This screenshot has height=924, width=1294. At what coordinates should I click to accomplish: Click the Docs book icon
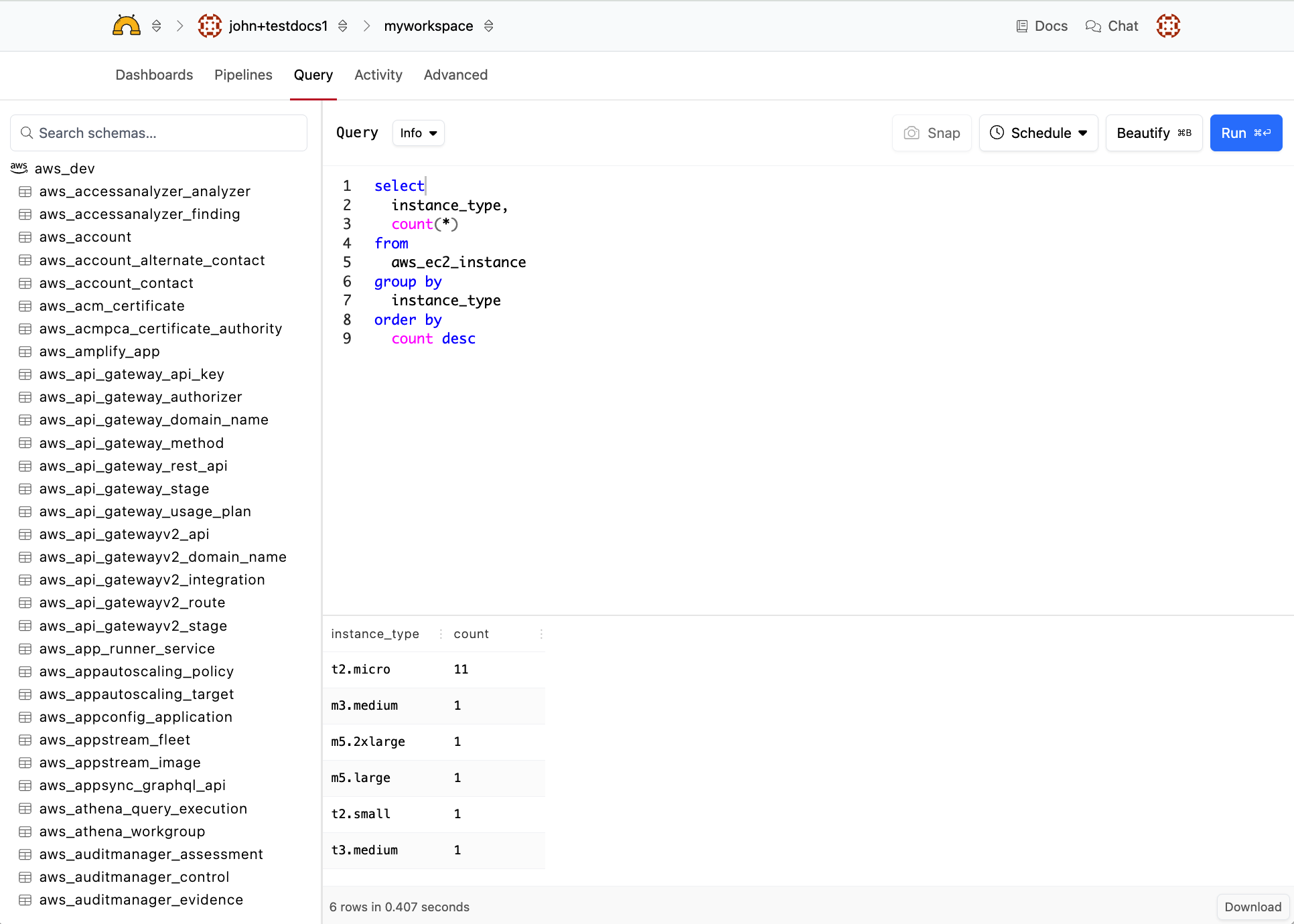point(1021,26)
